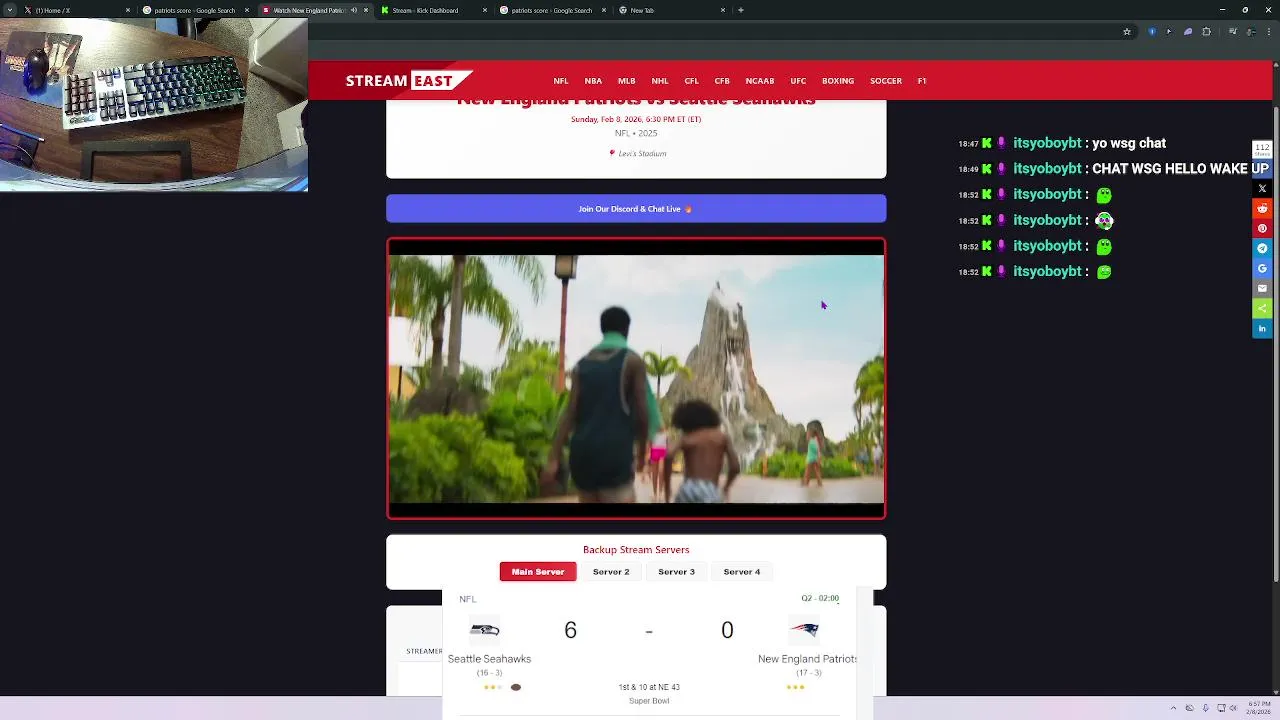
Task: Open CFB category in StreamEast nav
Action: tap(722, 81)
